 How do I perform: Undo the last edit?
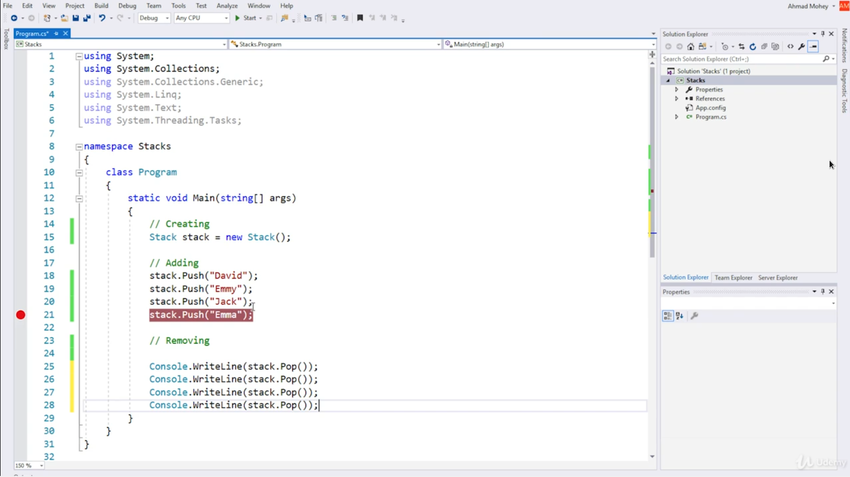click(x=102, y=18)
